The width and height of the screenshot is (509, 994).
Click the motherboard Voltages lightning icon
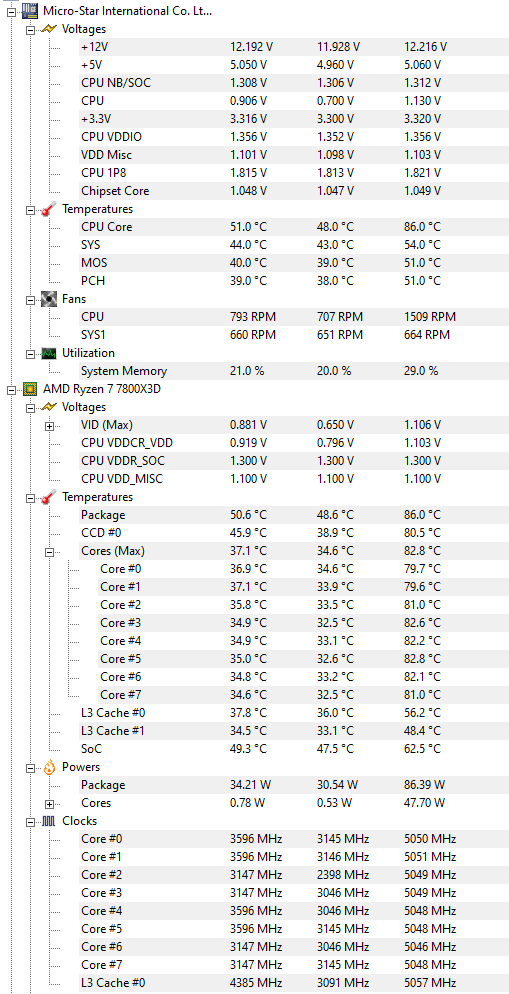[49, 29]
